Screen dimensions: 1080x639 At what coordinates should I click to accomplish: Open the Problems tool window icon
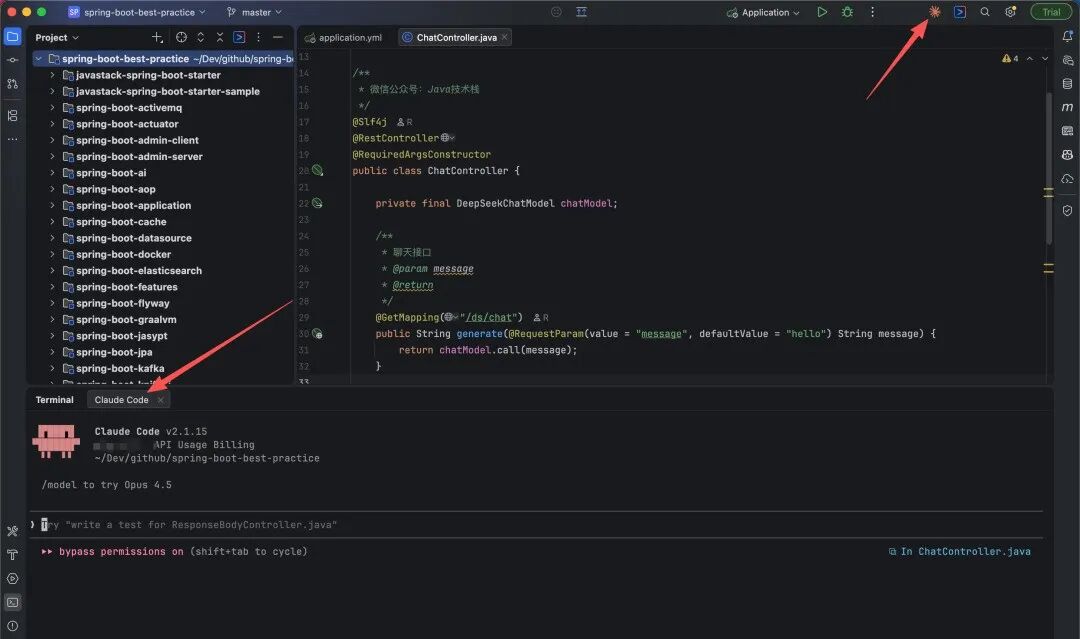pyautogui.click(x=12, y=626)
